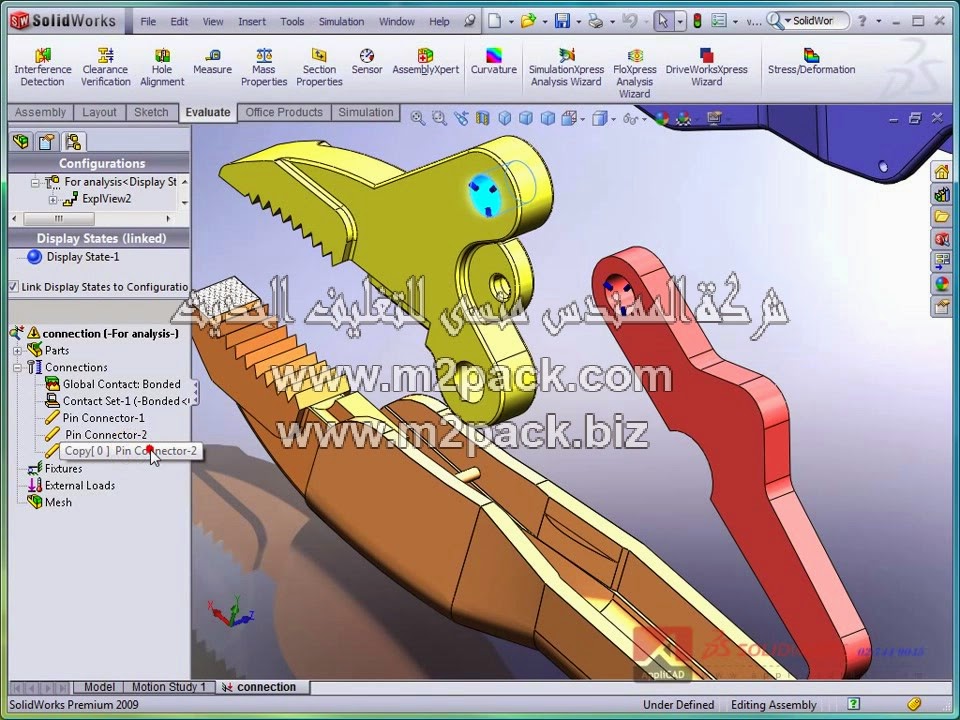Click the Save icon in the top toolbar
Screen dimensions: 960x720
click(x=562, y=21)
